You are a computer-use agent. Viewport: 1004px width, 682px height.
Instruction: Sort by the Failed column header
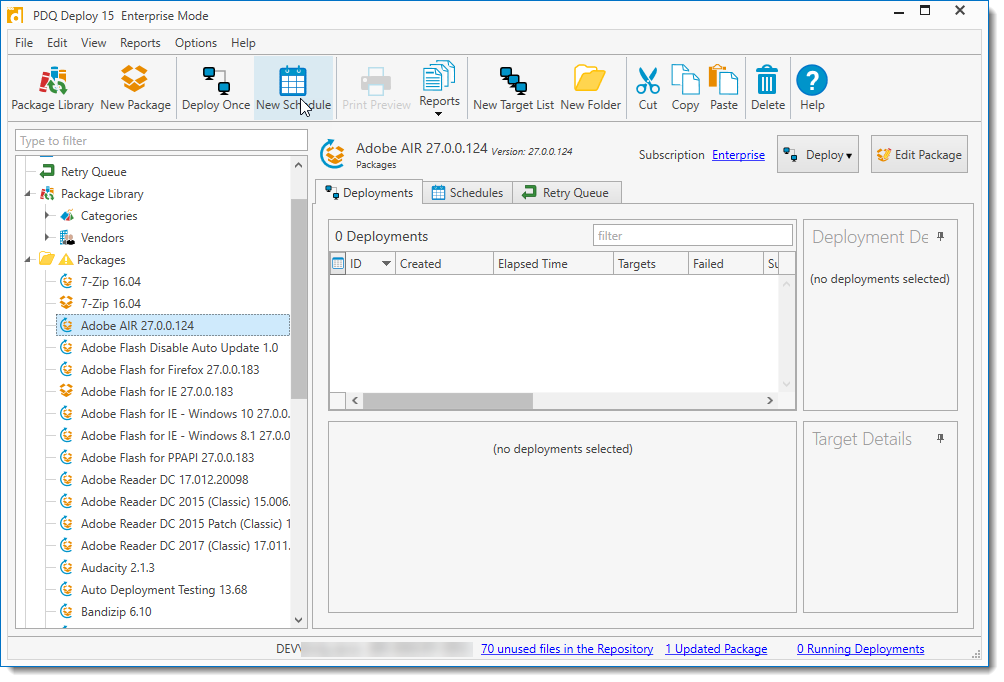coord(725,263)
